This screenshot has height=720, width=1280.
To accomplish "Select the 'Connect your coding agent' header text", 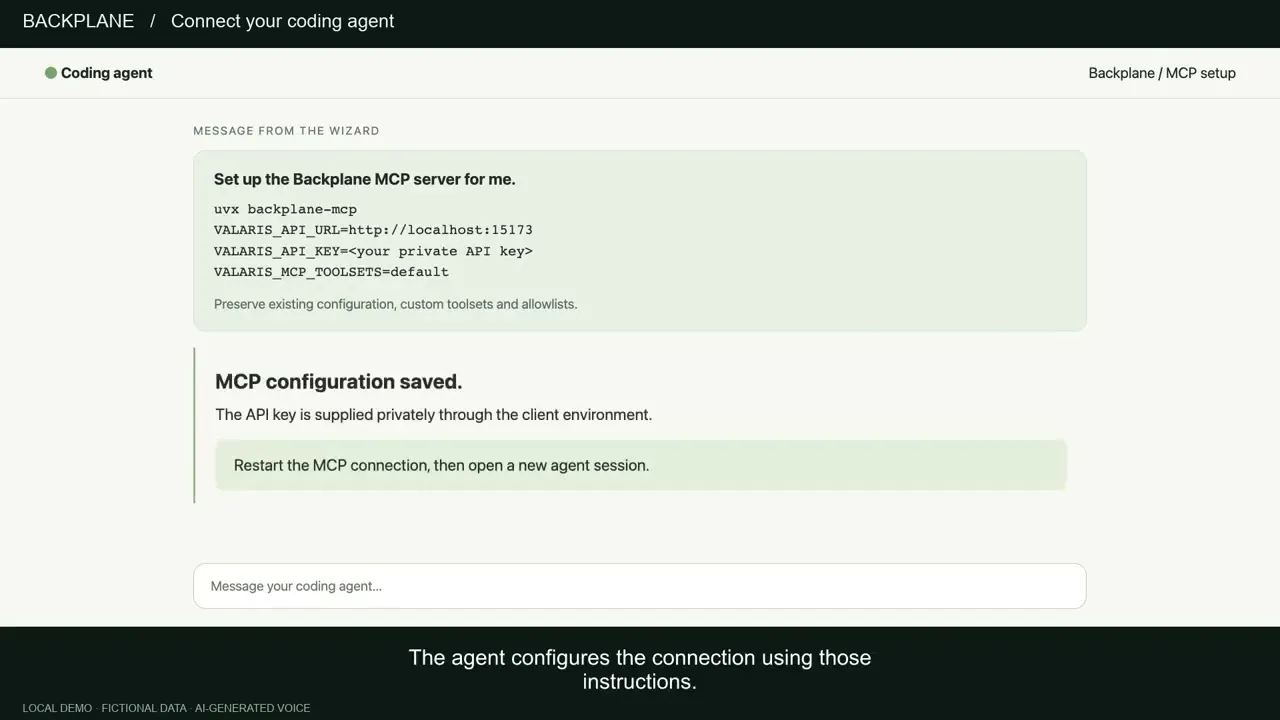I will [x=283, y=21].
